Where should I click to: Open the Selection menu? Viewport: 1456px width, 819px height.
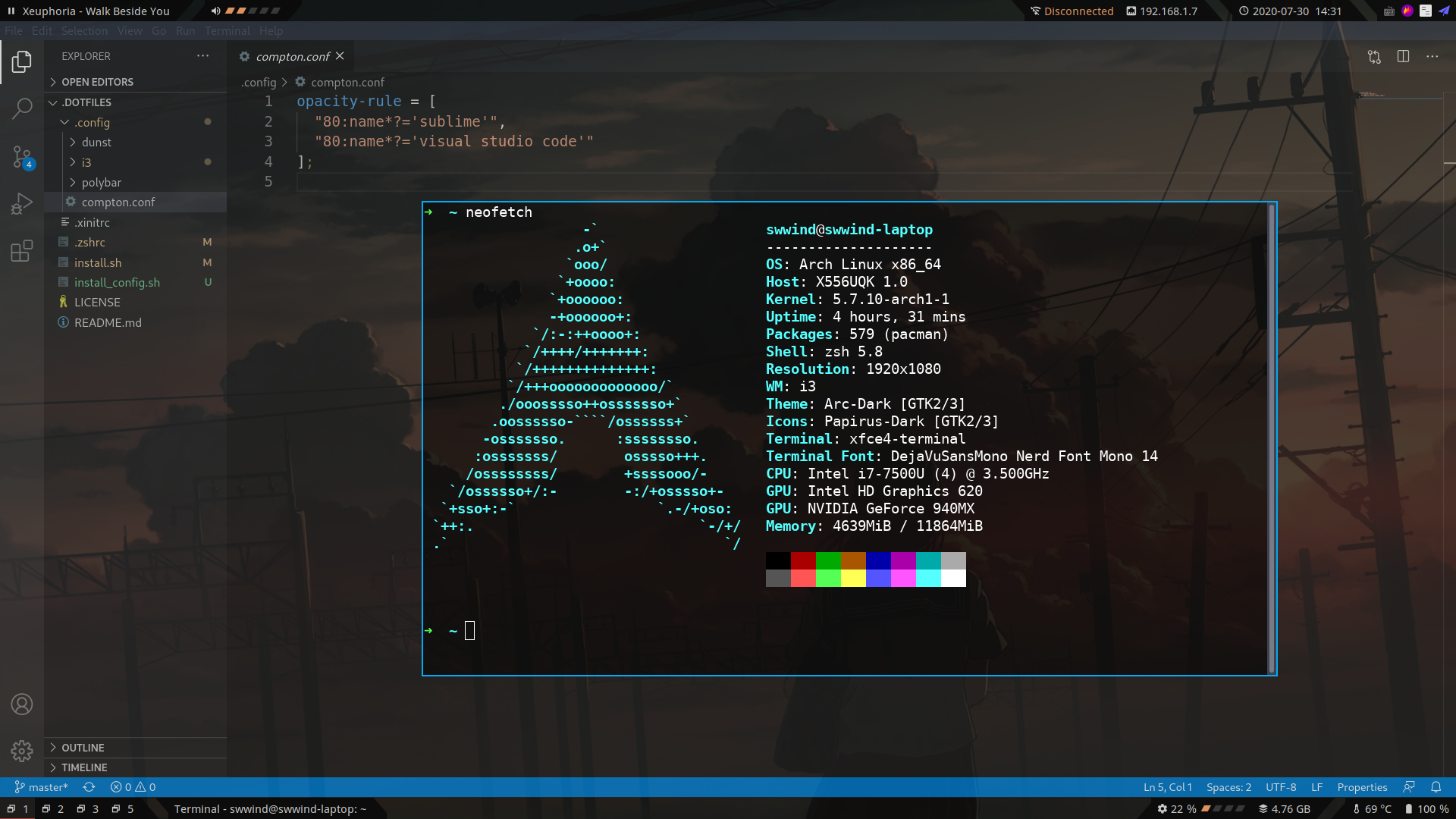tap(84, 31)
